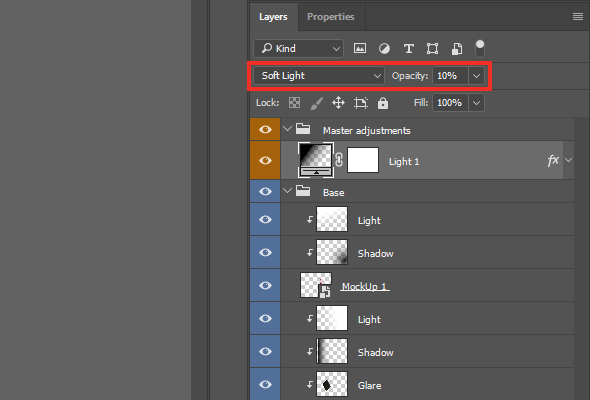Hide the Light 1 layer
Screen dimensions: 590x400
pyautogui.click(x=265, y=160)
